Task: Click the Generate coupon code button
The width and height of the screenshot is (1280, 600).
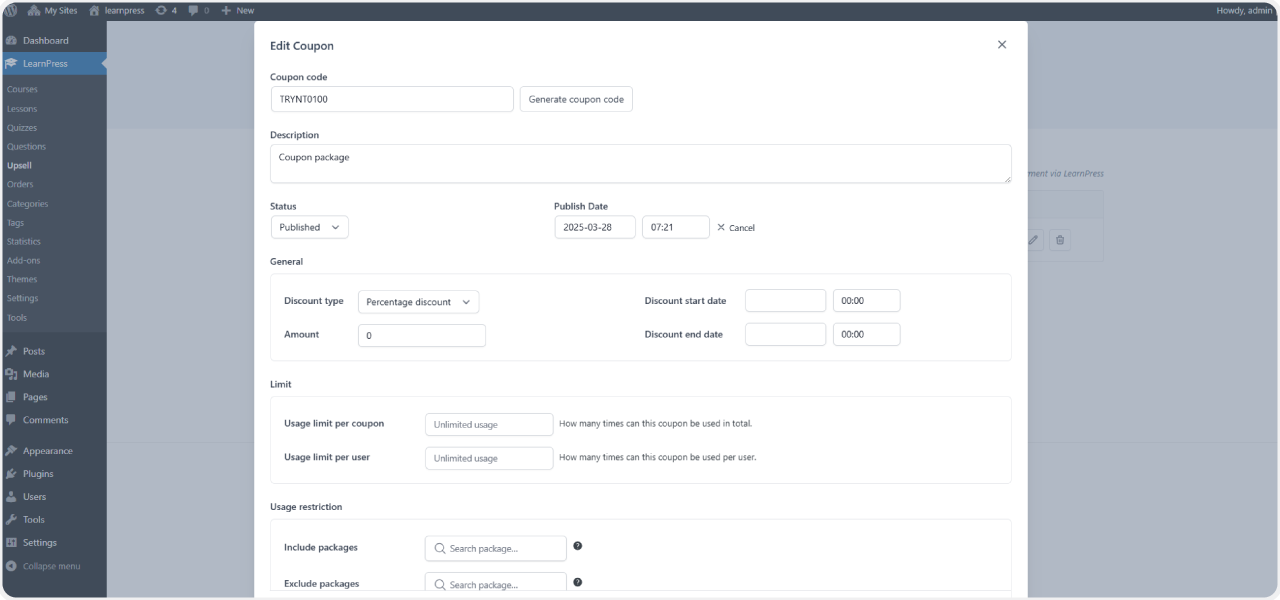Action: tap(576, 99)
